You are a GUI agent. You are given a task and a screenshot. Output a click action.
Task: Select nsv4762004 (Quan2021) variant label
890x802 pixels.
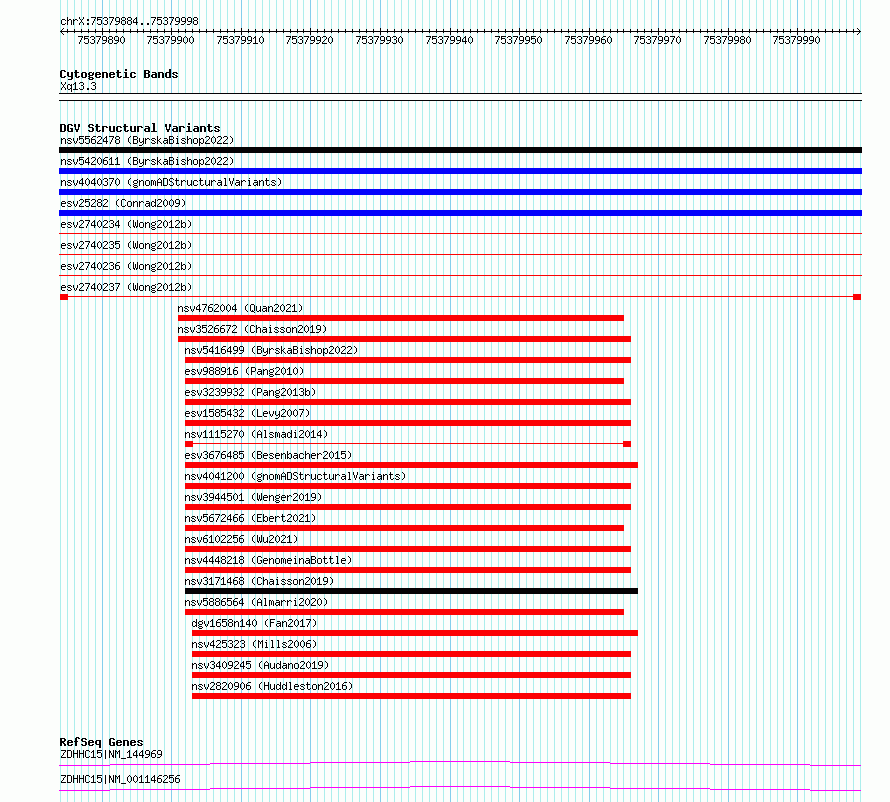240,308
